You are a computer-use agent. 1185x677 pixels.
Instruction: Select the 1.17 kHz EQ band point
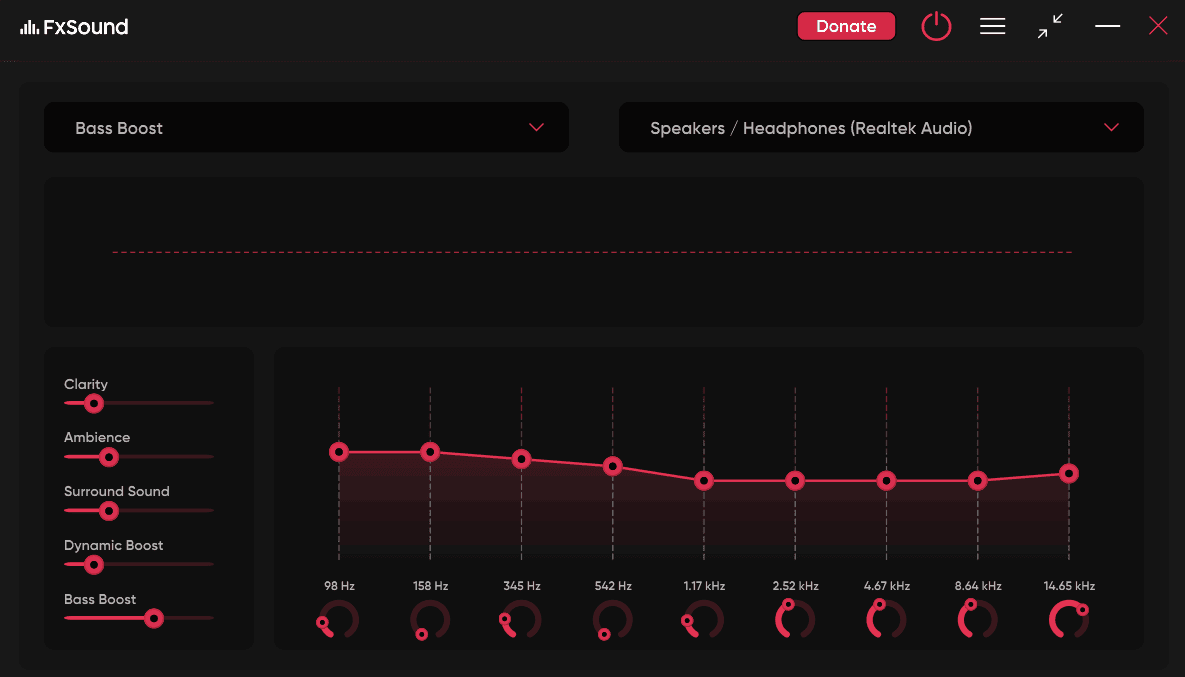(x=704, y=481)
